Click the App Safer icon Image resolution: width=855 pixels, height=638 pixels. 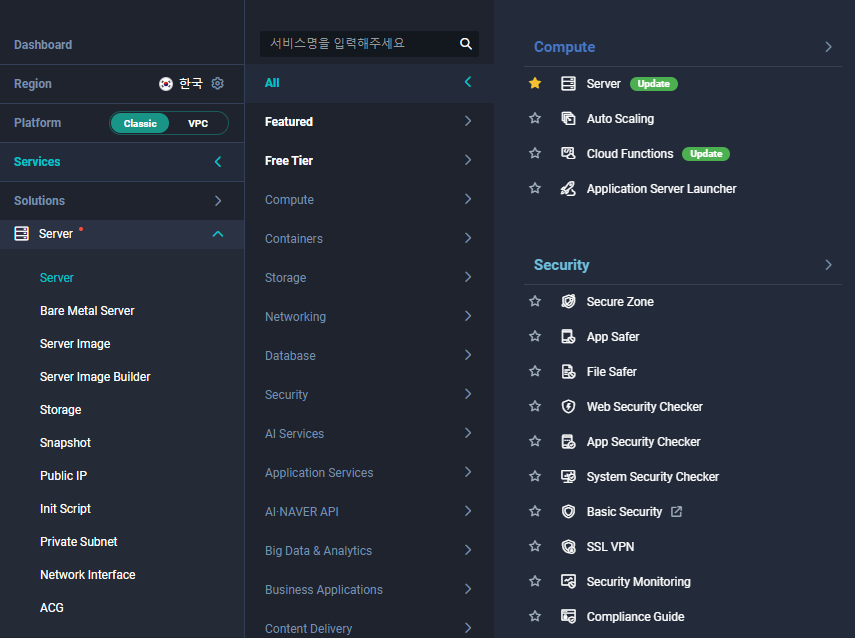pos(568,336)
